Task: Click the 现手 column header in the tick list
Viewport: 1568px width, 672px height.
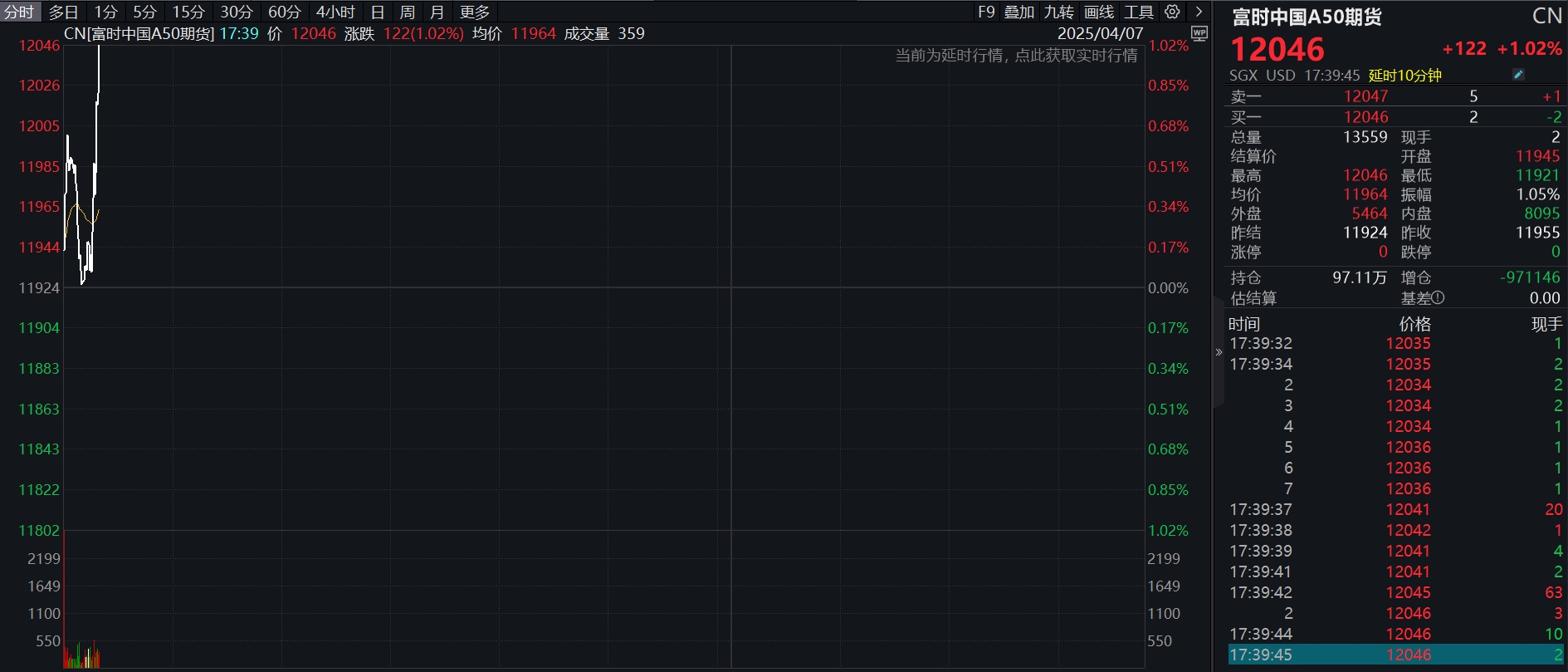Action: (1547, 324)
